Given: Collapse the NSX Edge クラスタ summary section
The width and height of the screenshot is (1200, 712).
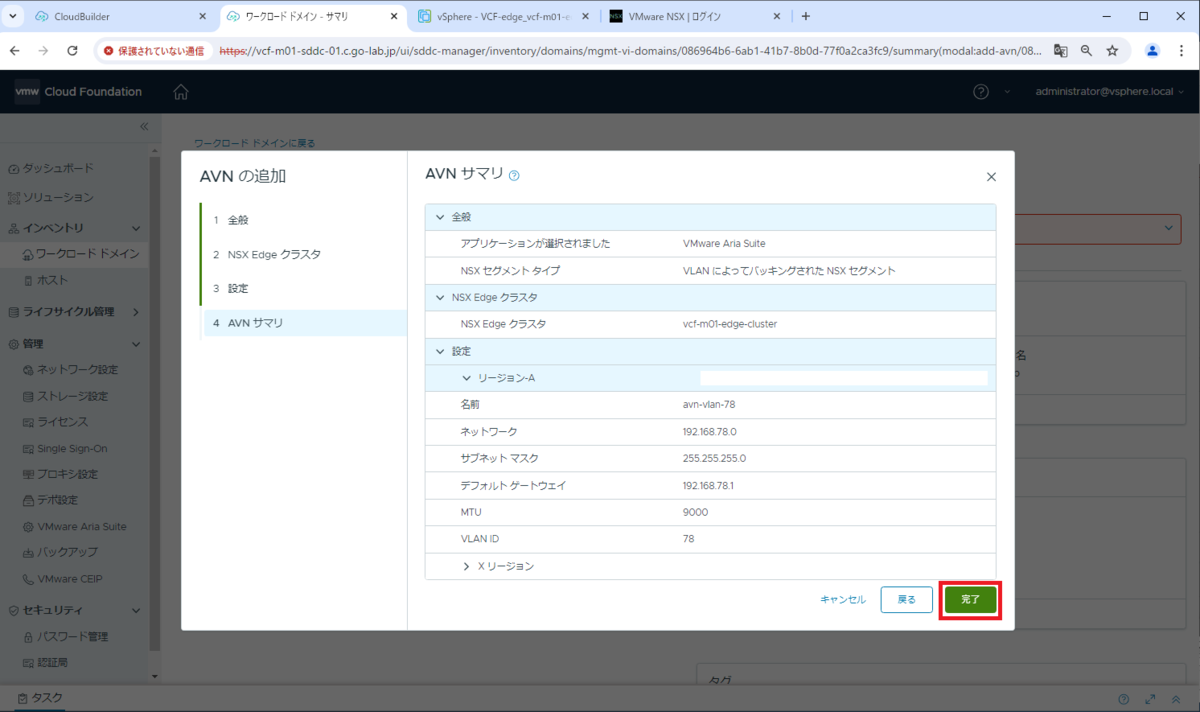Looking at the screenshot, I should (438, 298).
